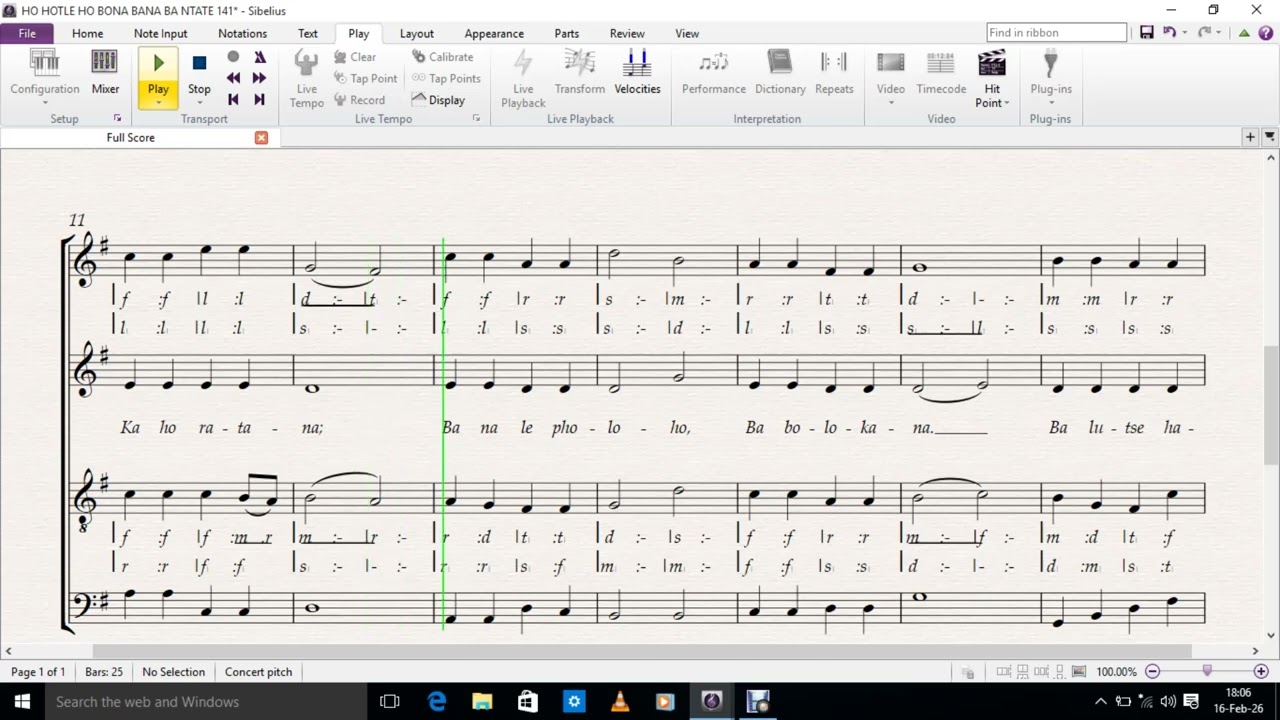
Task: Click the round Record transport button
Action: [x=233, y=57]
